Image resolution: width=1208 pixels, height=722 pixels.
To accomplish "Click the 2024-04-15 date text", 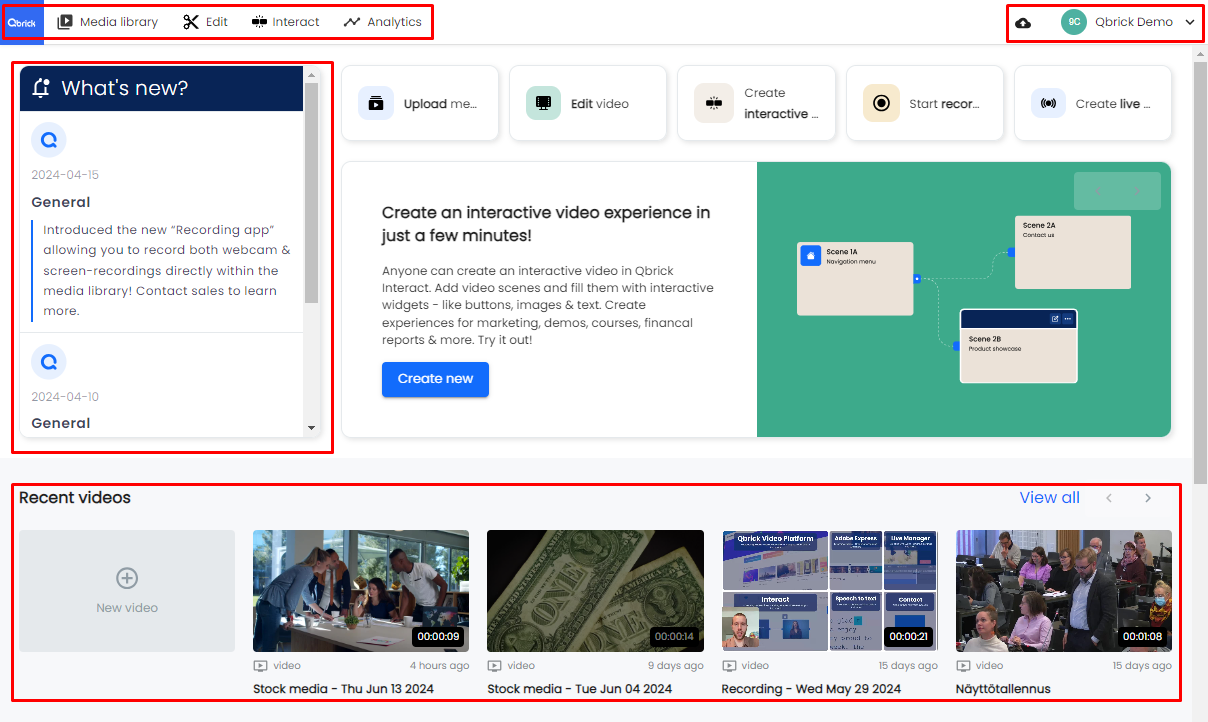I will (65, 175).
